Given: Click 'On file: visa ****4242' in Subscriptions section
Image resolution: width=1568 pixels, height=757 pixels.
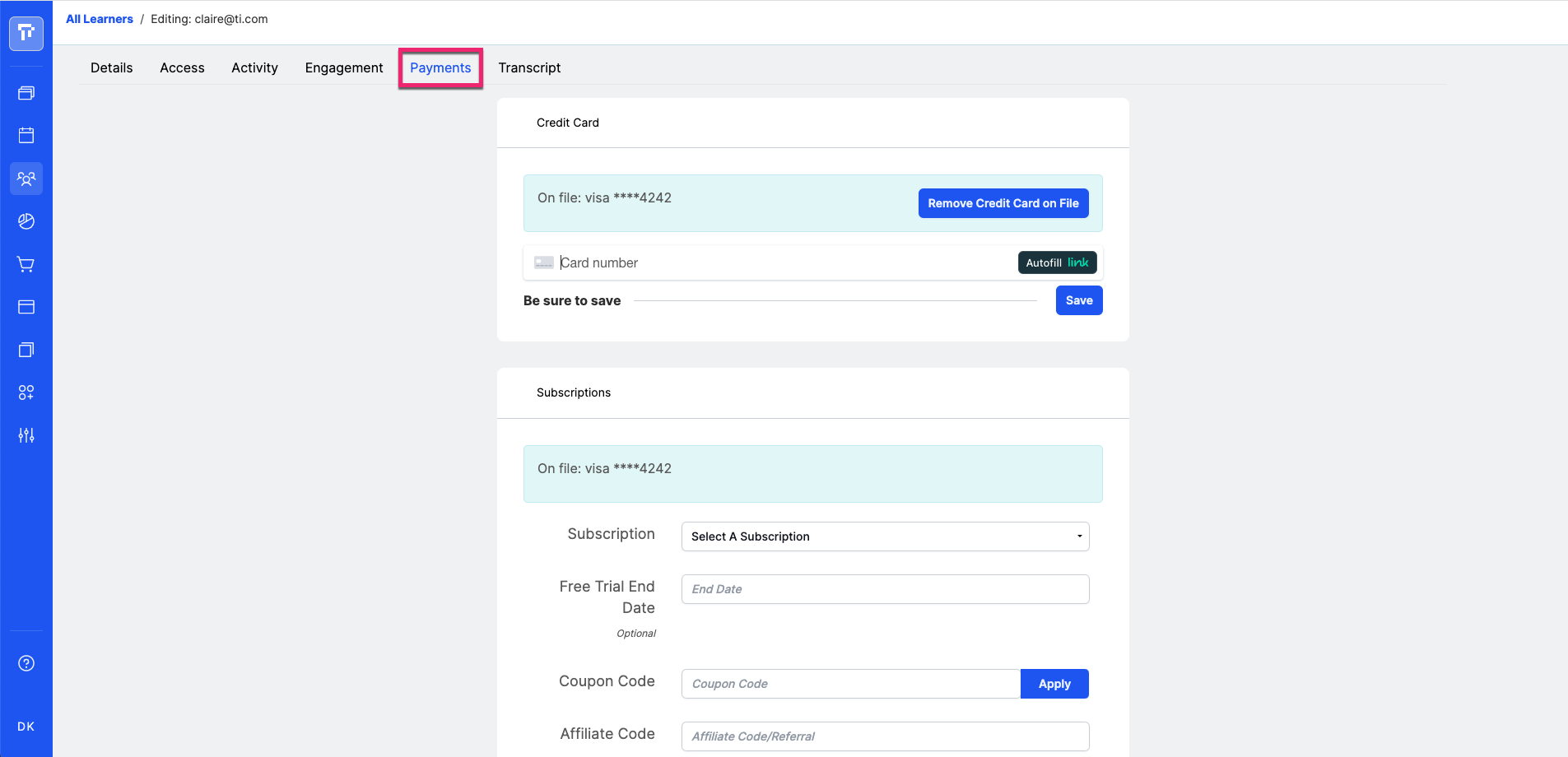Looking at the screenshot, I should [x=604, y=468].
